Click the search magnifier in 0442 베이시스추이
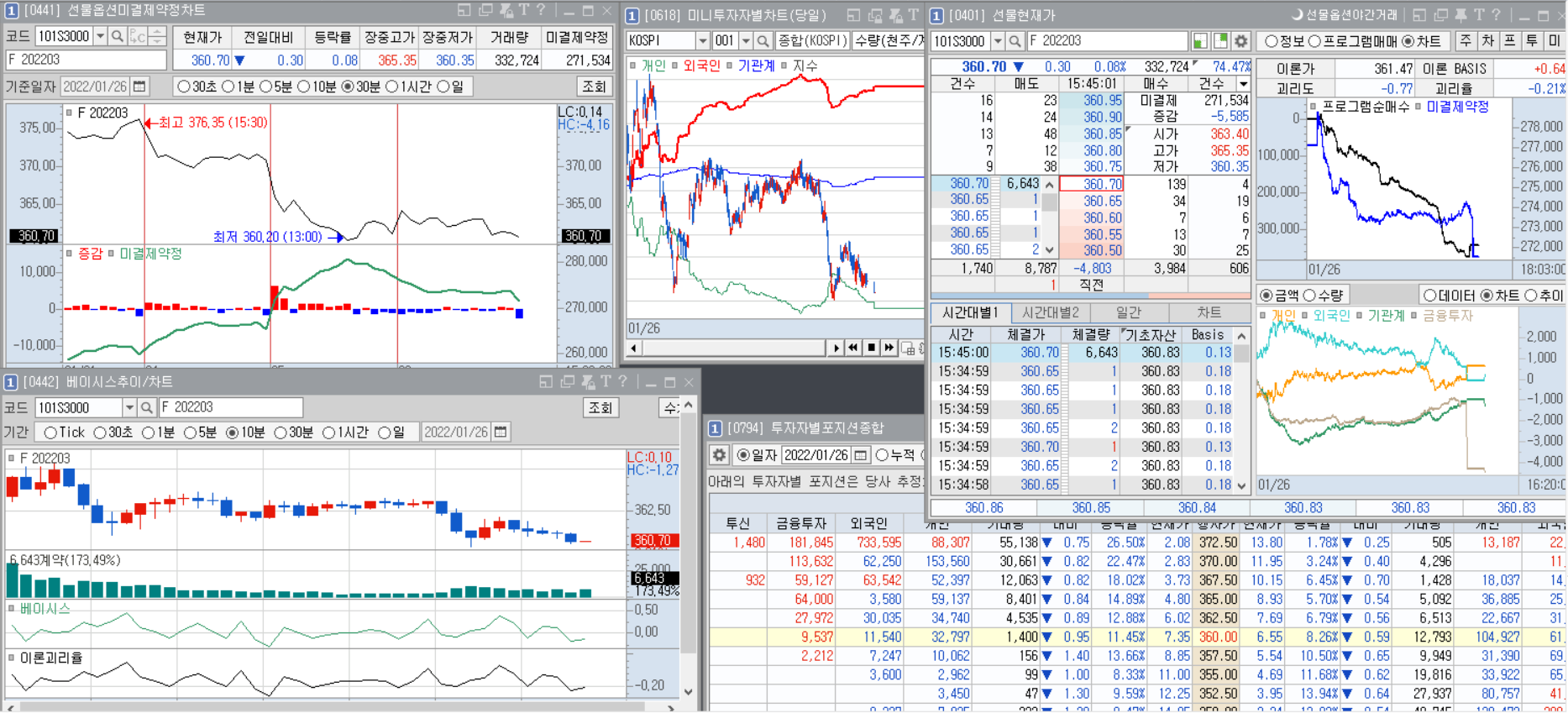 point(147,407)
